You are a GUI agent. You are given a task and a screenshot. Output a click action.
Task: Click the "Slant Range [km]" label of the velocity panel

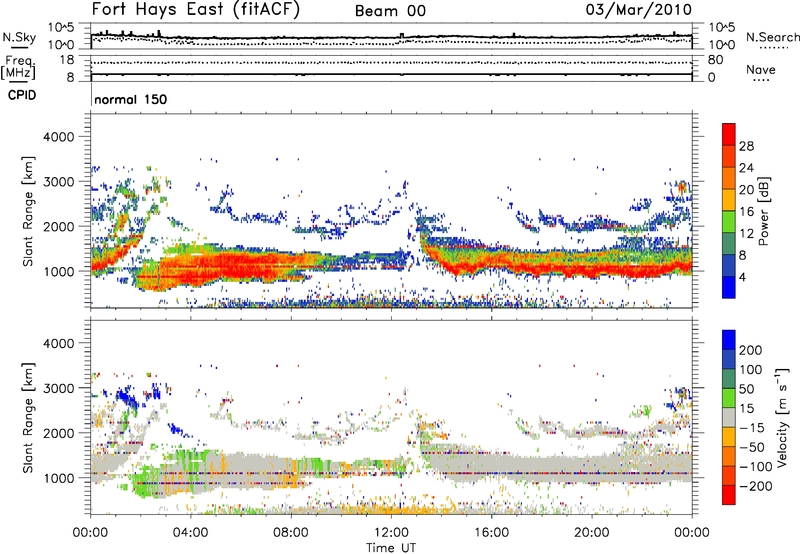pyautogui.click(x=28, y=417)
